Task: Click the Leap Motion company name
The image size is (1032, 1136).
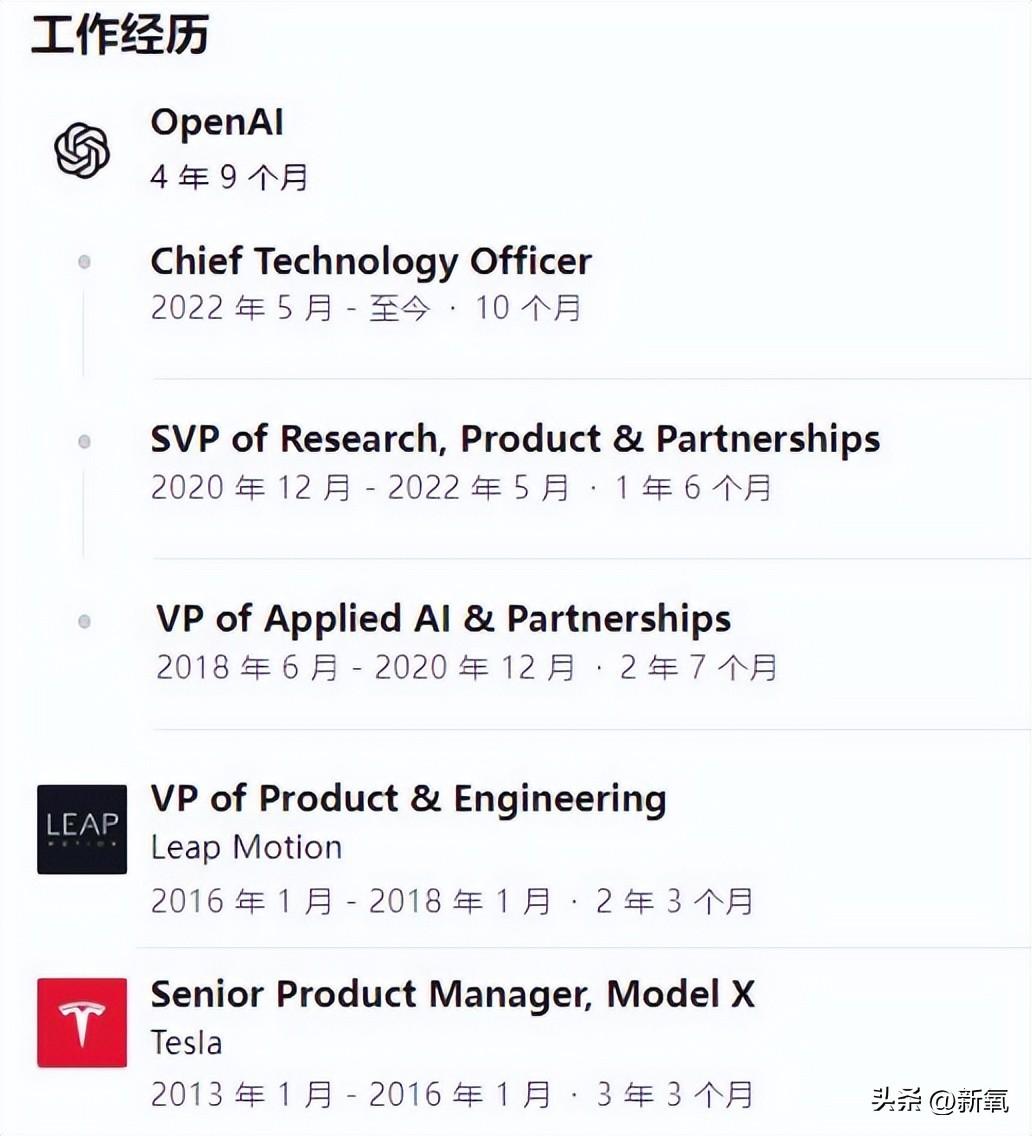Action: click(x=246, y=848)
